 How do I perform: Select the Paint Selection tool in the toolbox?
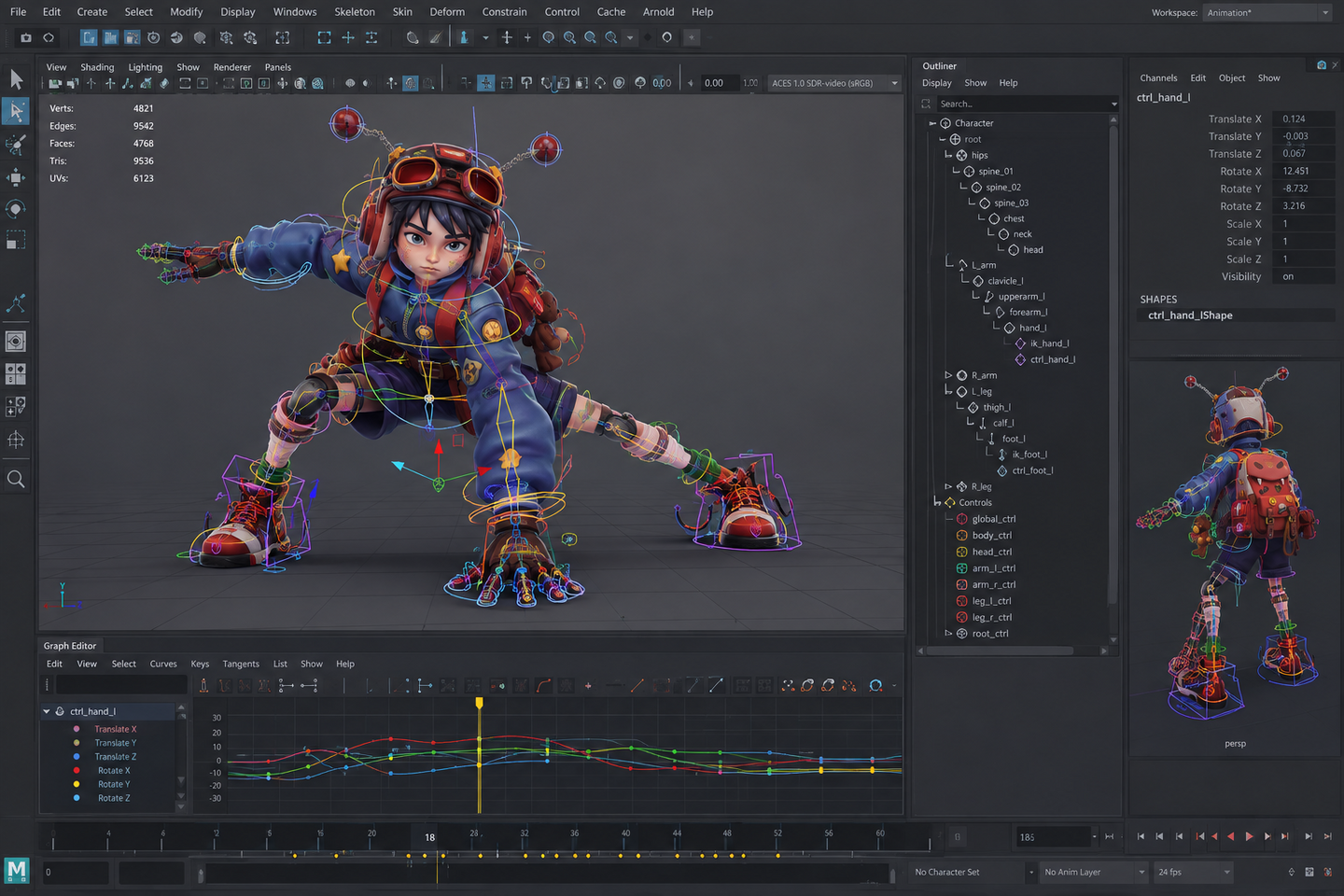click(x=16, y=144)
